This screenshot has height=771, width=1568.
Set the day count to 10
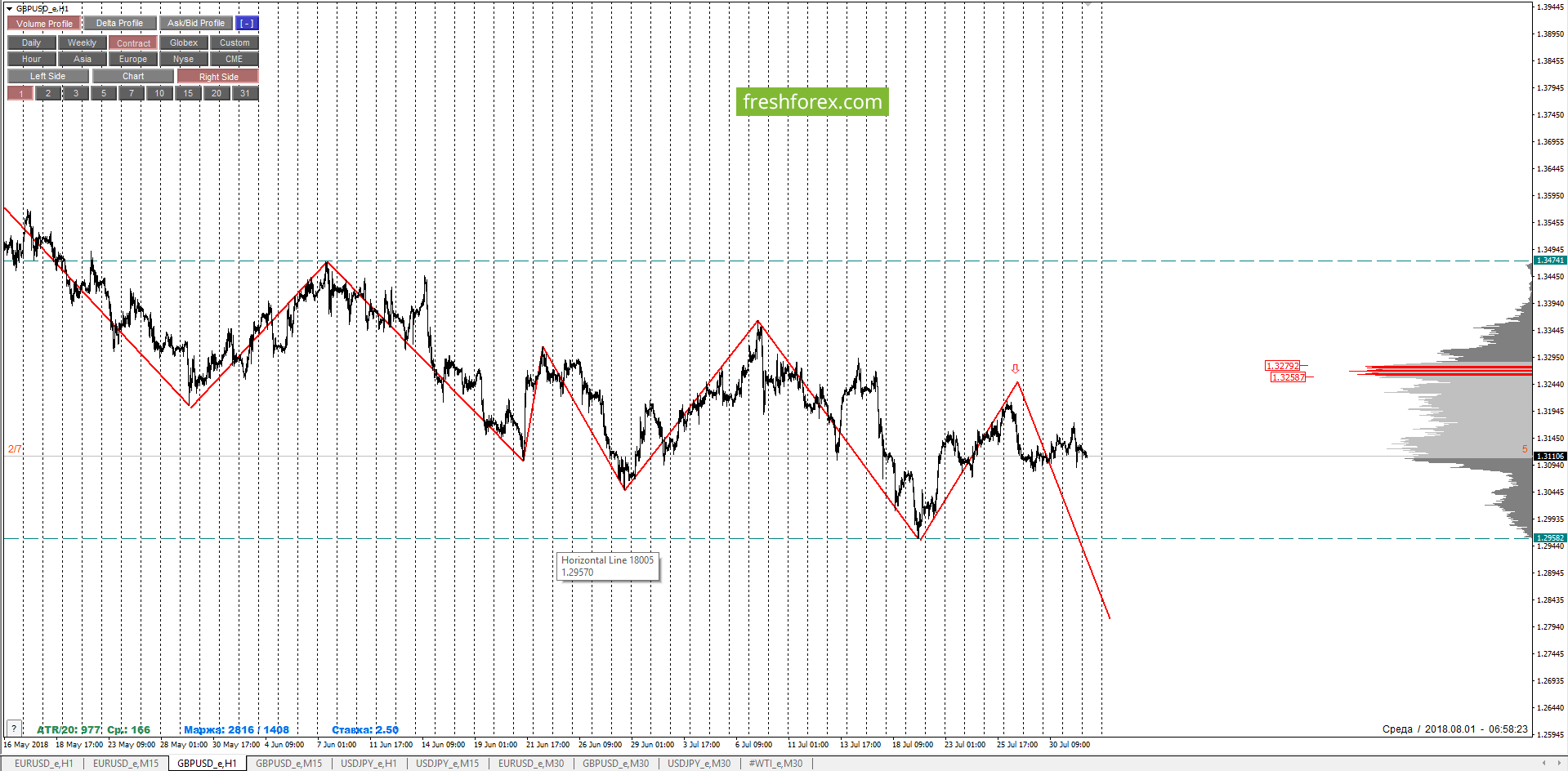159,93
